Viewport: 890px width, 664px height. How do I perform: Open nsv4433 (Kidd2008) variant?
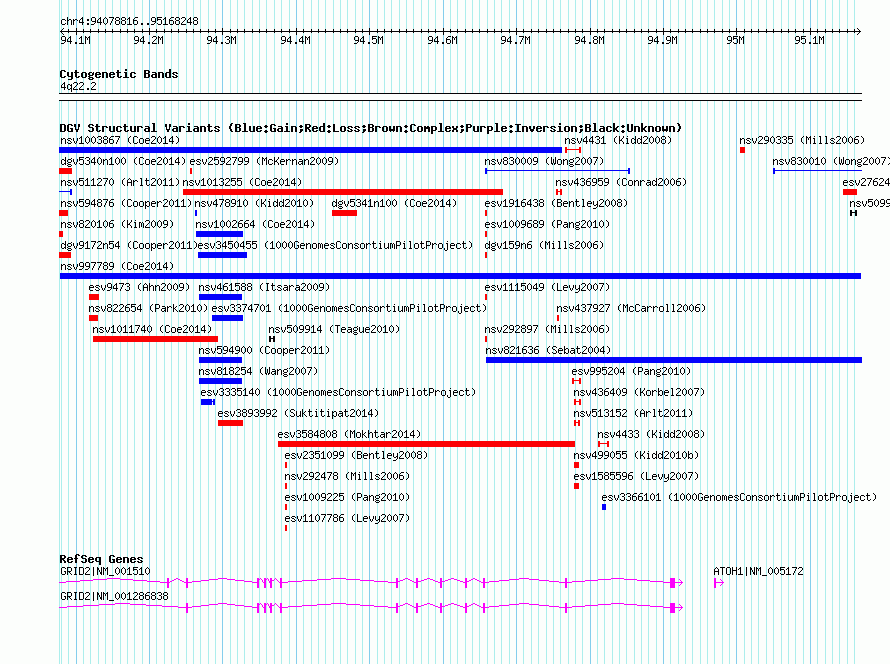650,434
